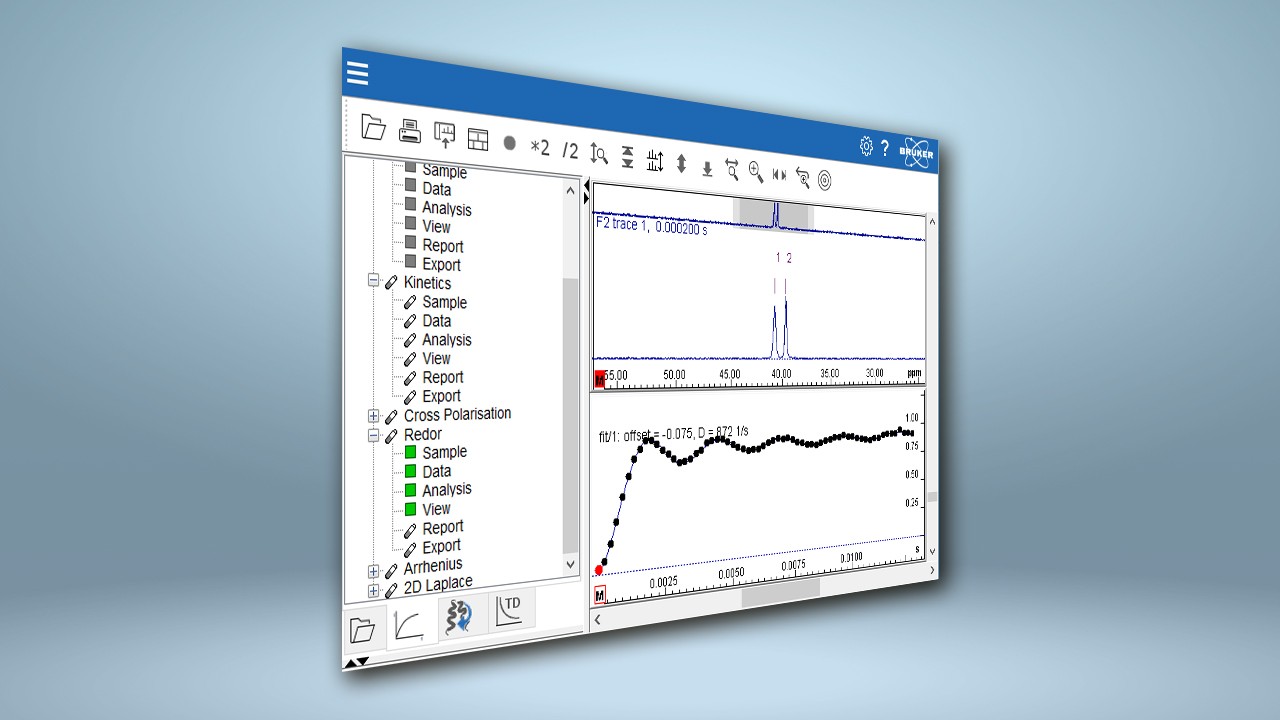Select the Redor Data entry
This screenshot has height=720, width=1280.
pyautogui.click(x=436, y=471)
